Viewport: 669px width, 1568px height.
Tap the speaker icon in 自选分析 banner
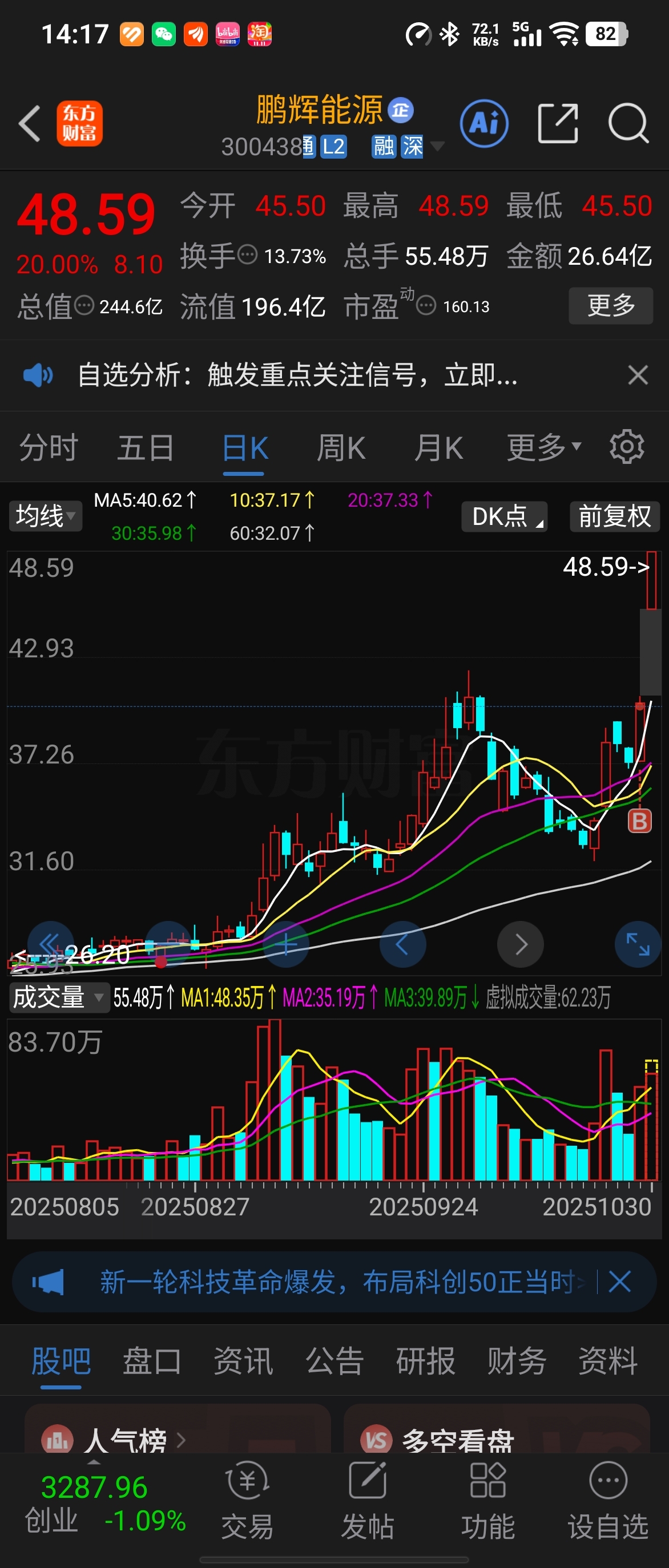[38, 375]
